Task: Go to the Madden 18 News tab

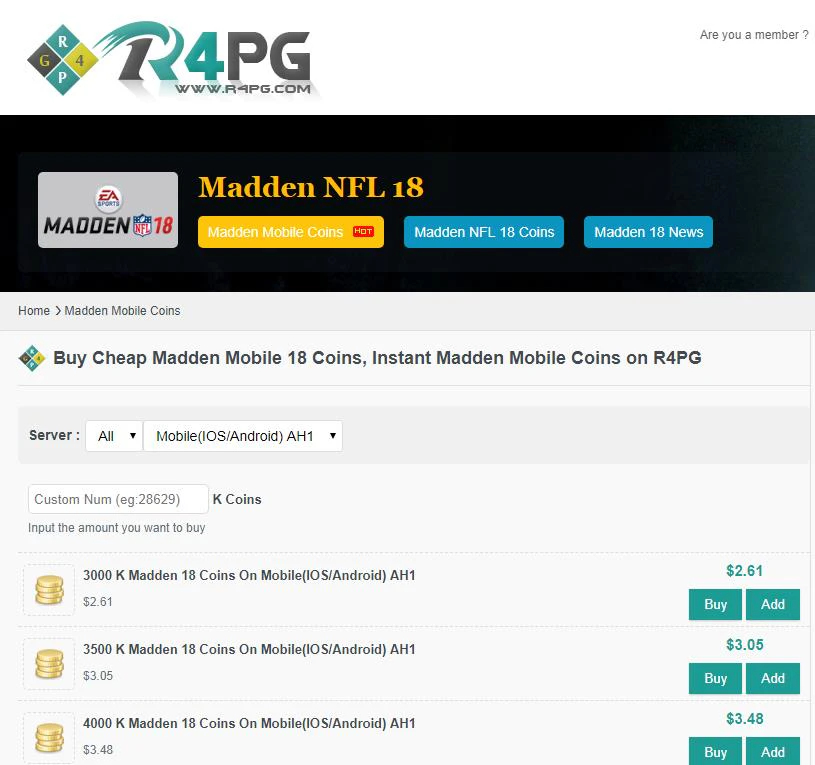Action: 648,232
